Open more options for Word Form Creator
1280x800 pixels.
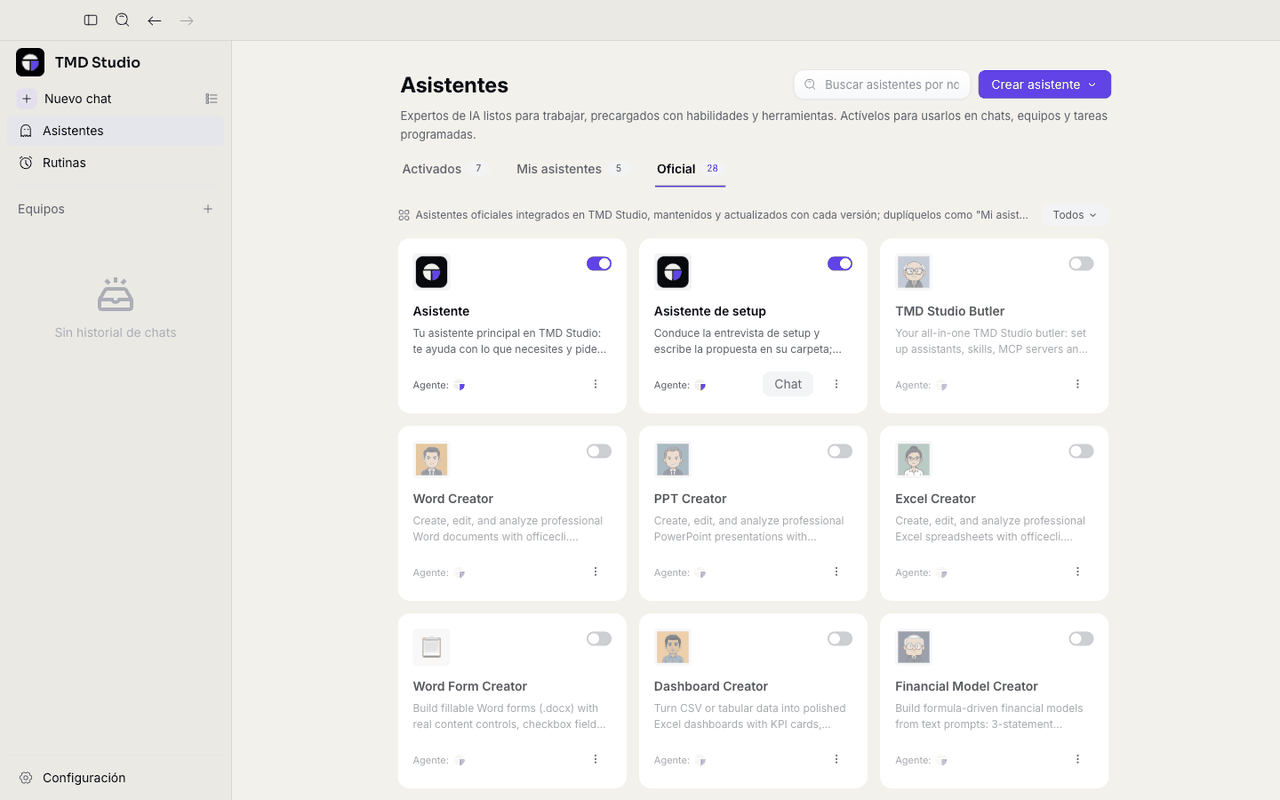pos(596,759)
